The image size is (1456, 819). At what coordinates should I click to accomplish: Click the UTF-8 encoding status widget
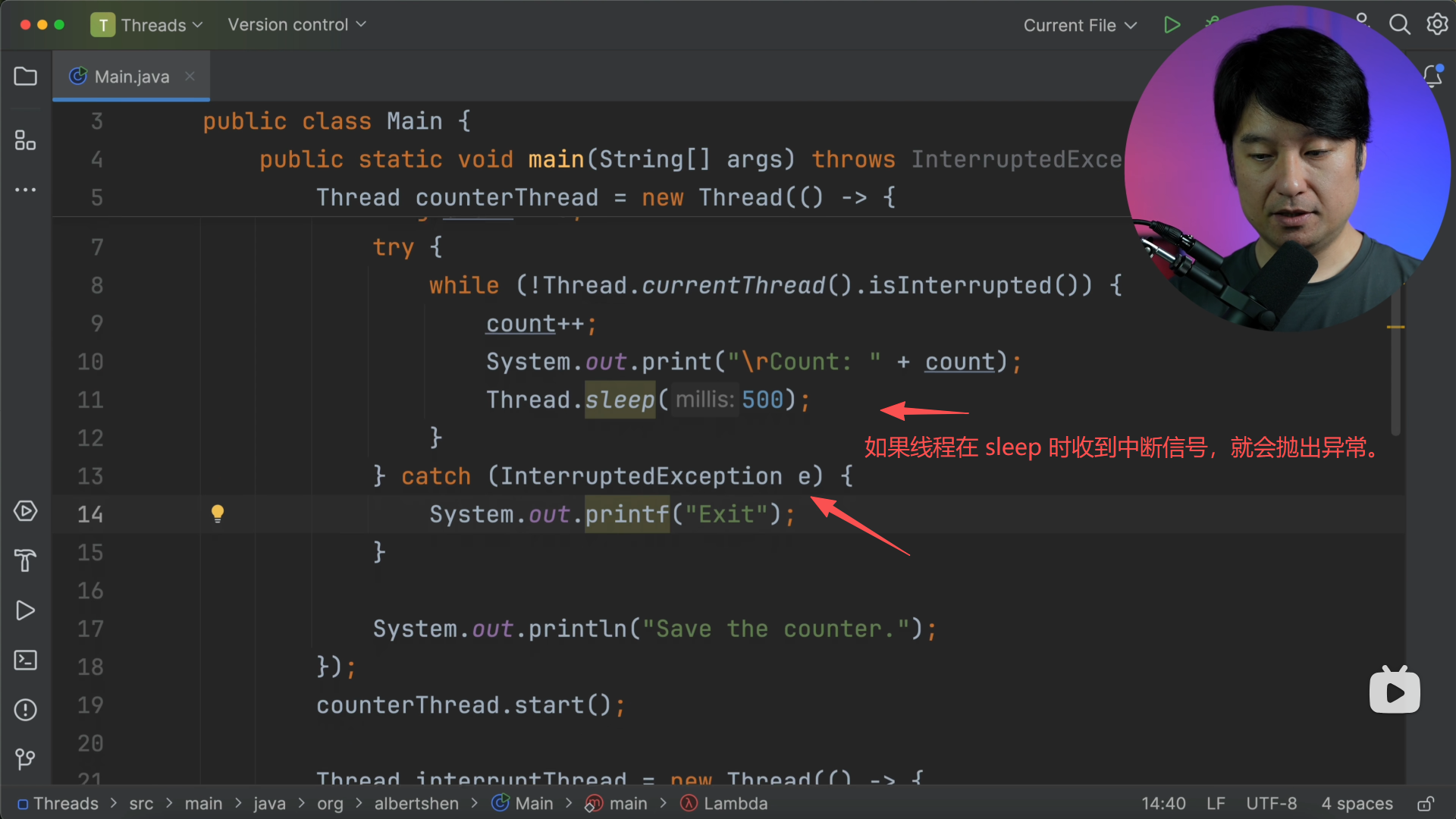click(1271, 804)
